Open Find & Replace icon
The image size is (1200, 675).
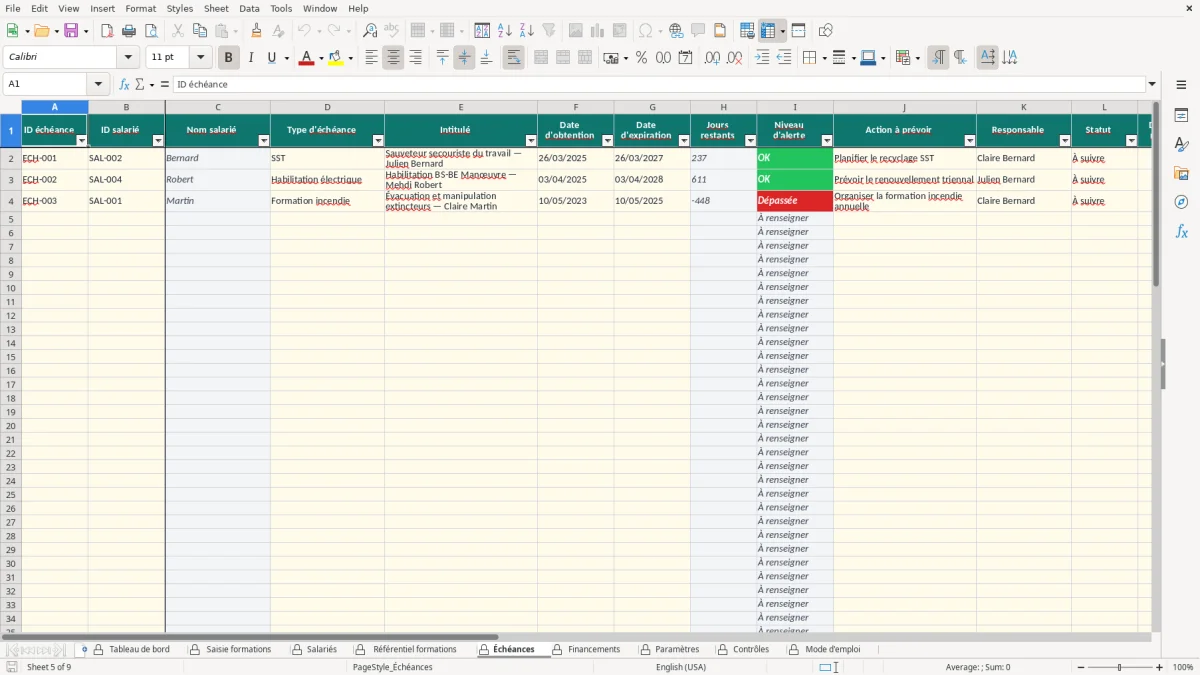coord(370,31)
